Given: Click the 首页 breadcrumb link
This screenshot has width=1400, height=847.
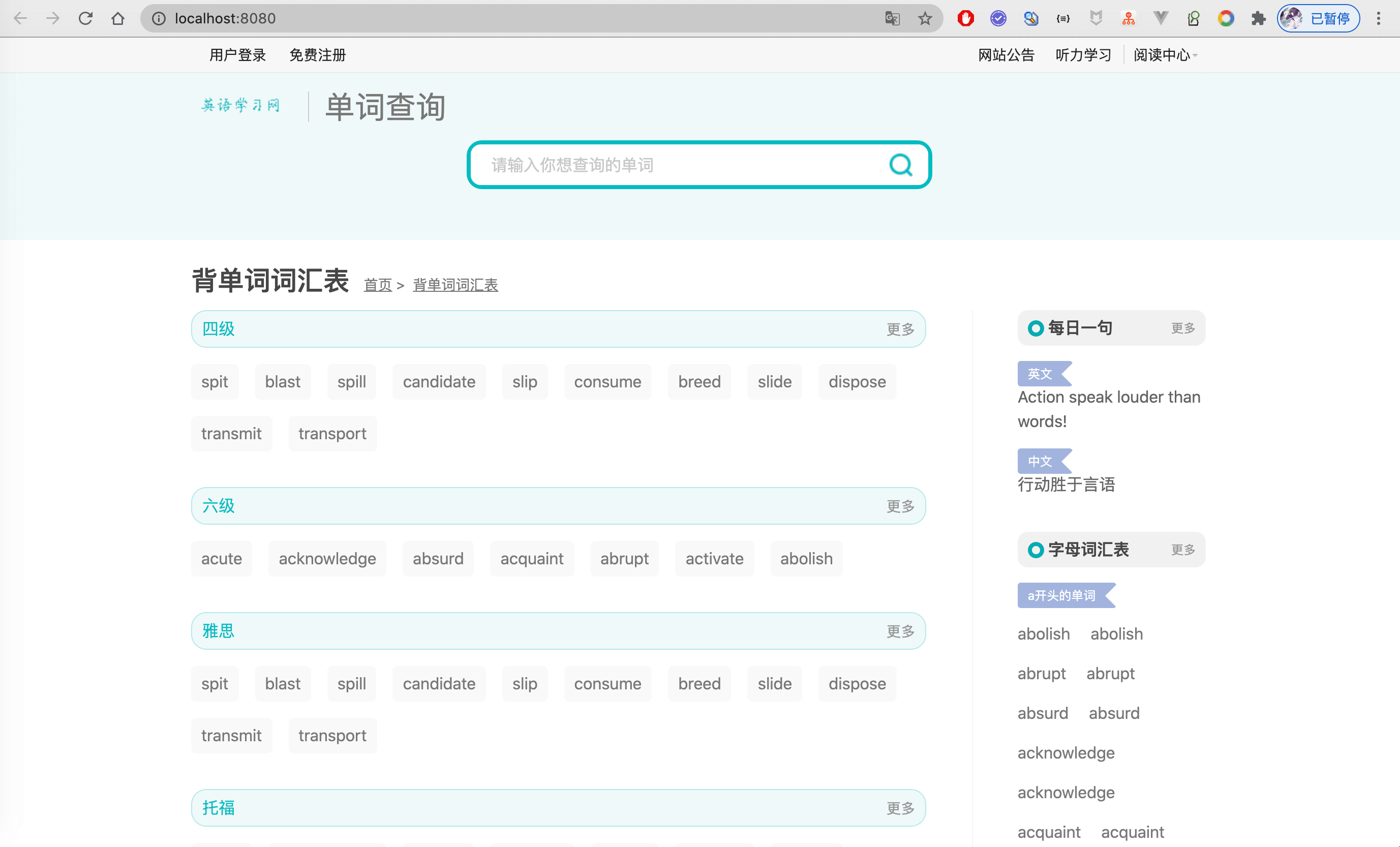Looking at the screenshot, I should click(377, 285).
